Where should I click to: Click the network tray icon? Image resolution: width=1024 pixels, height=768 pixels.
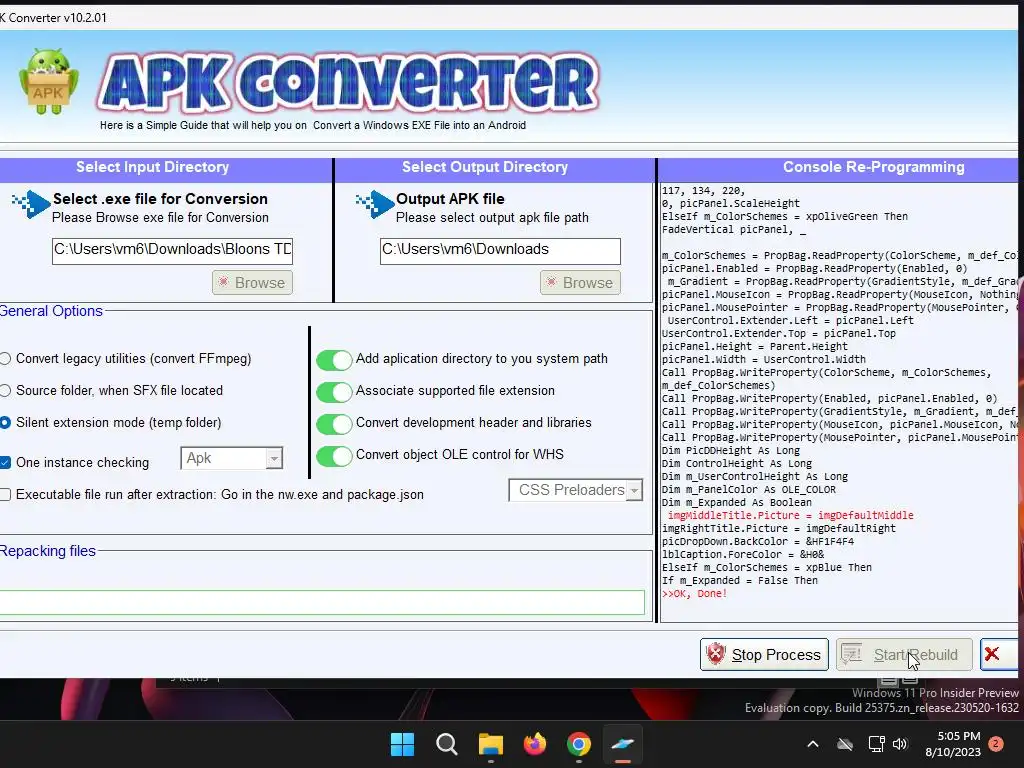tap(876, 744)
